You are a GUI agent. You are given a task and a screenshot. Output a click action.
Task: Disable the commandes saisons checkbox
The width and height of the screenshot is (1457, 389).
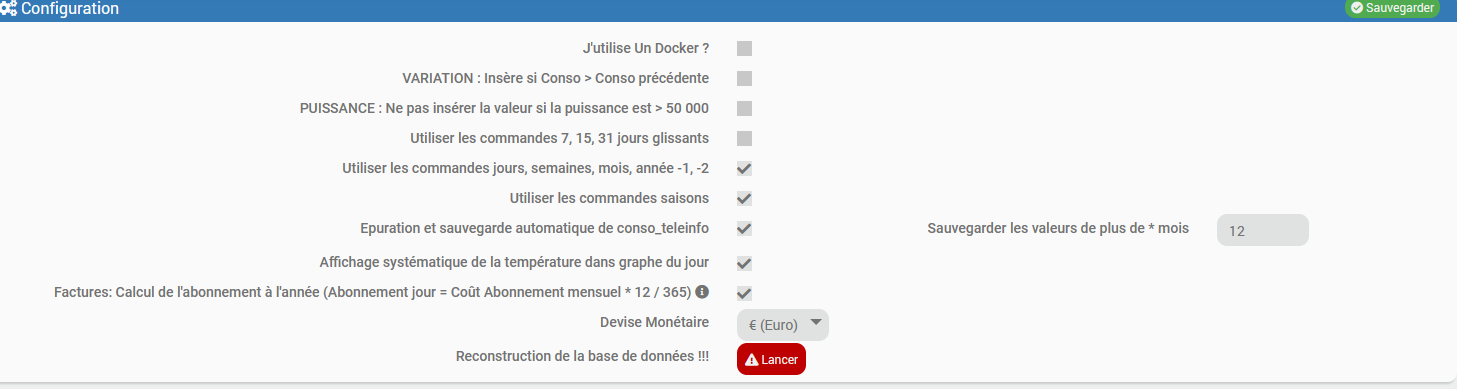pos(745,198)
